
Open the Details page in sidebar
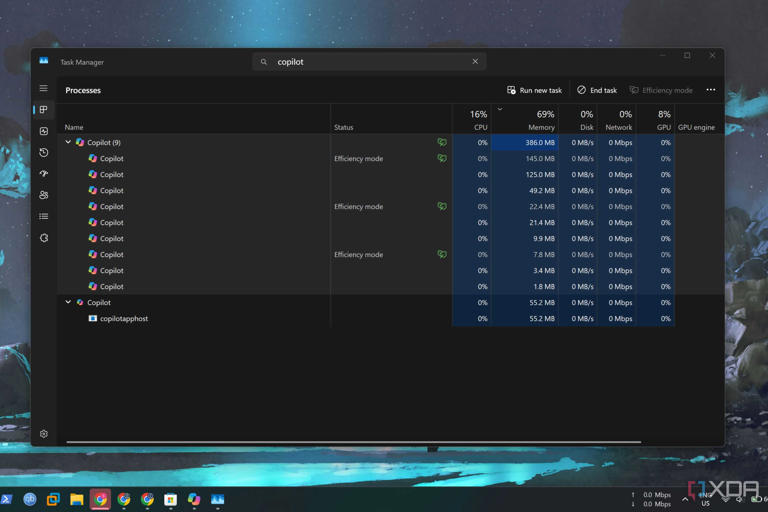coord(44,216)
